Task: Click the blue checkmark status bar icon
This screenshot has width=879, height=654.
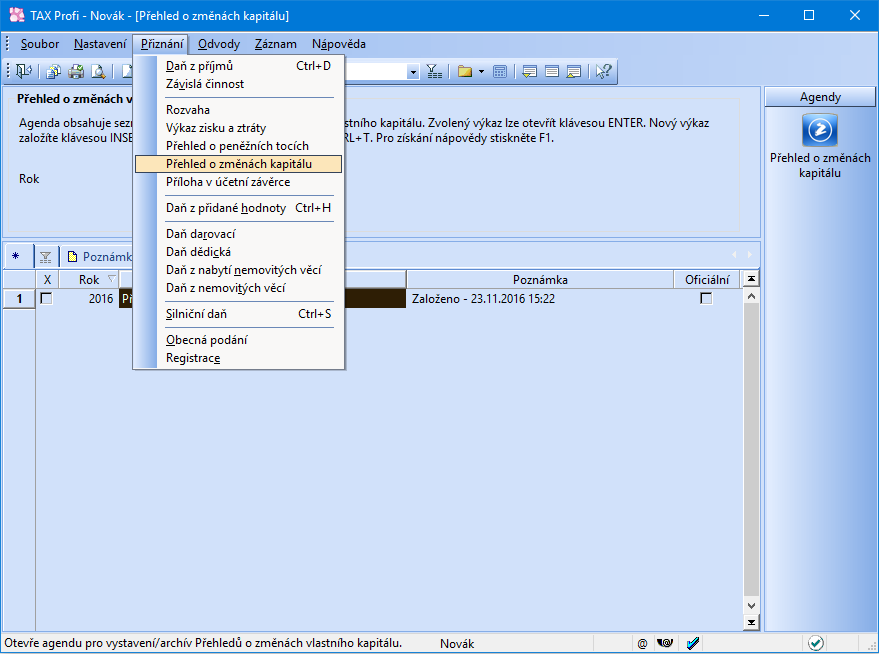Action: click(692, 643)
